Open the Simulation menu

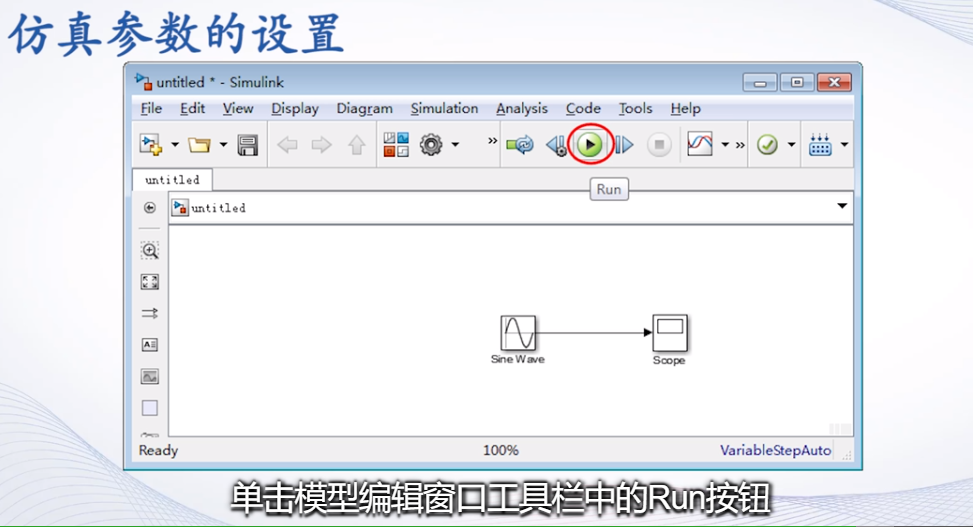point(444,109)
